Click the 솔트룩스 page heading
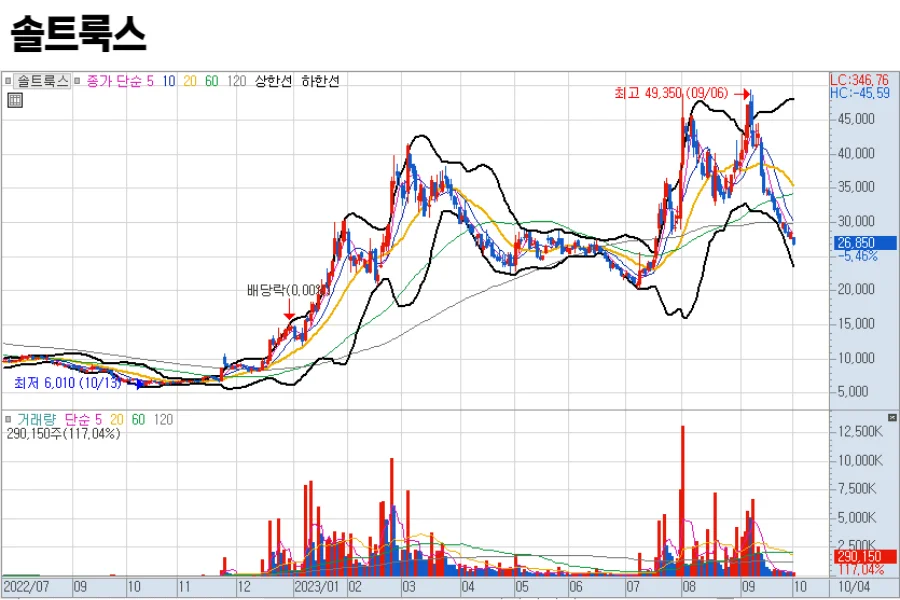 tap(78, 33)
